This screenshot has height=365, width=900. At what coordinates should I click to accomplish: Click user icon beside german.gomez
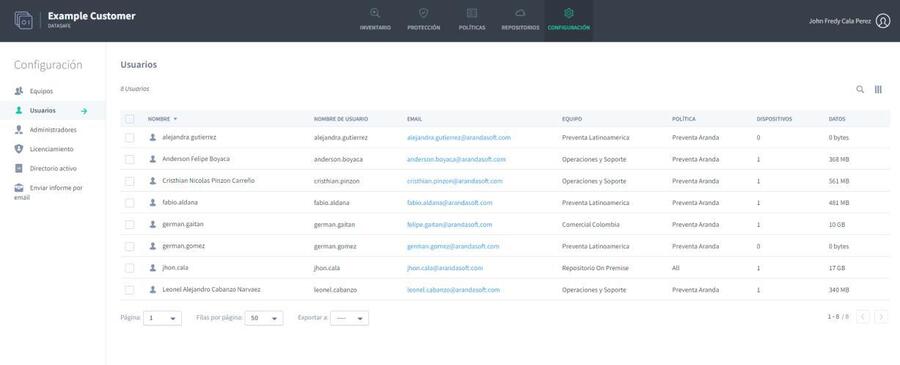(x=153, y=246)
